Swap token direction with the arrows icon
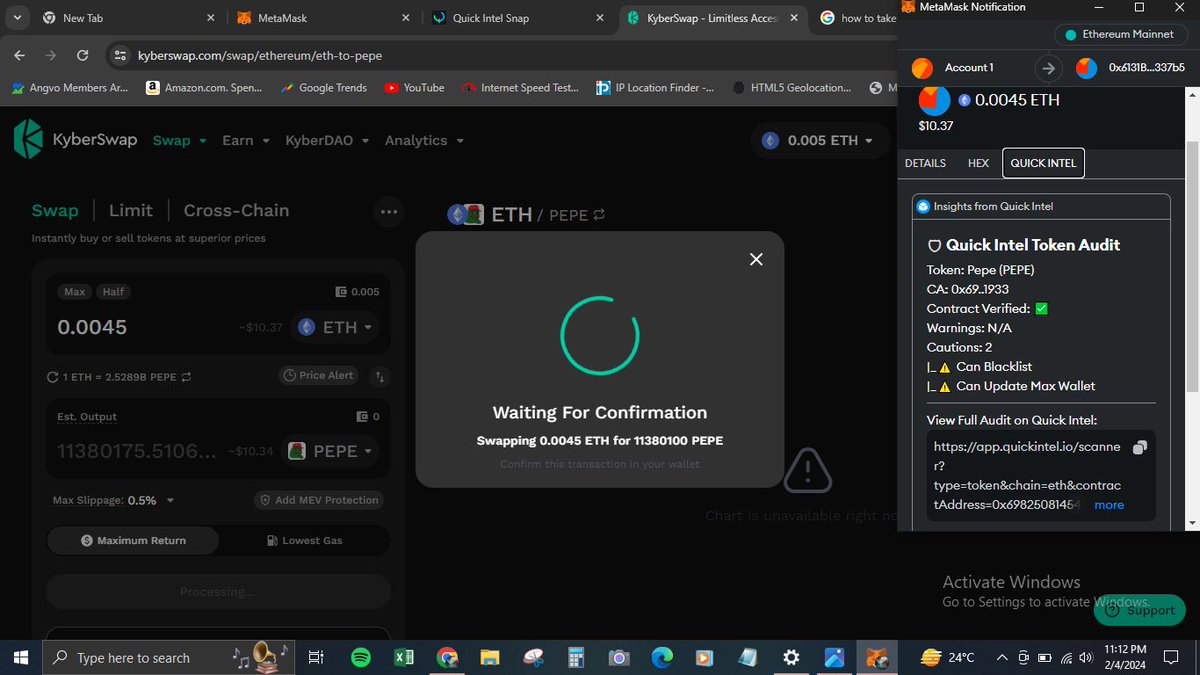Screen dimensions: 1200x675 (x=380, y=376)
